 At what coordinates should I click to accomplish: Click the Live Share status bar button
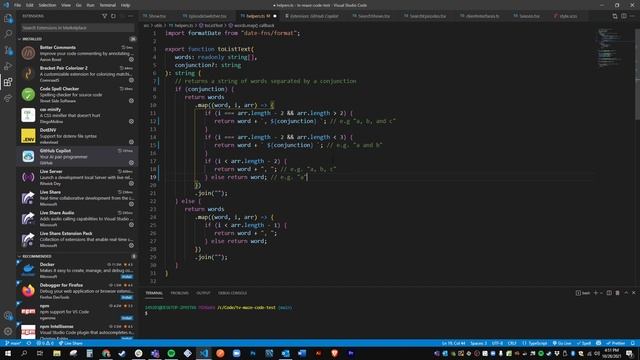[72, 343]
